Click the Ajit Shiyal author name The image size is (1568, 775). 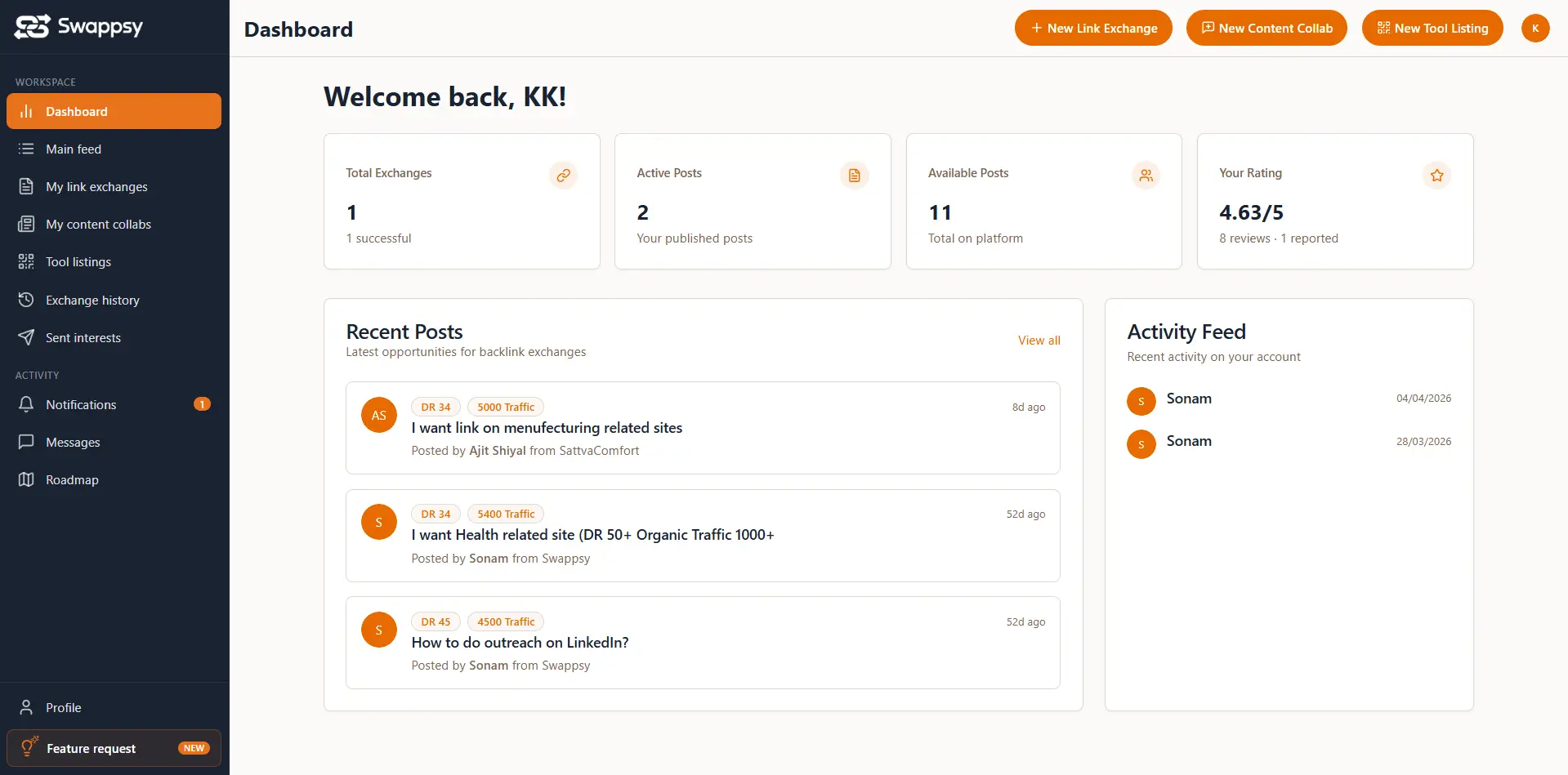point(497,451)
